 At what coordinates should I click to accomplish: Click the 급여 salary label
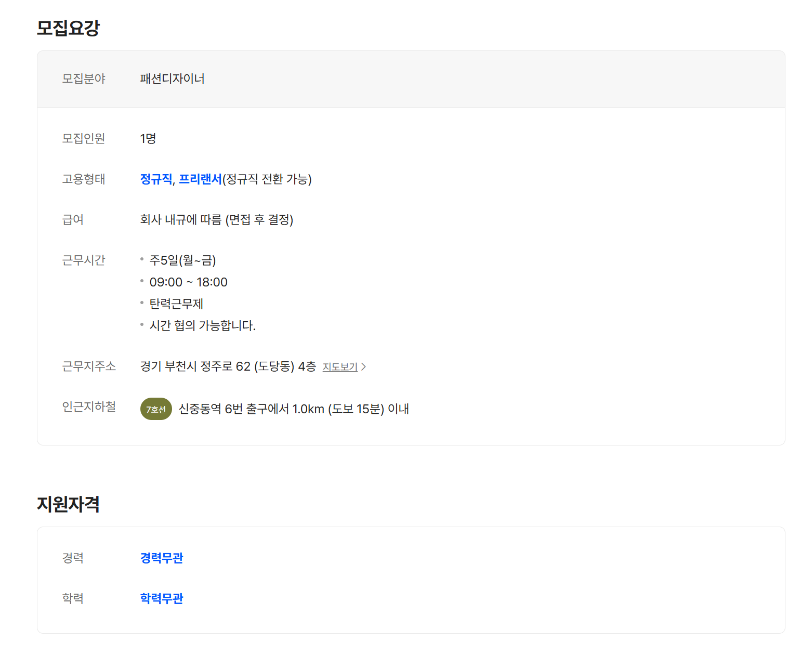(x=72, y=219)
